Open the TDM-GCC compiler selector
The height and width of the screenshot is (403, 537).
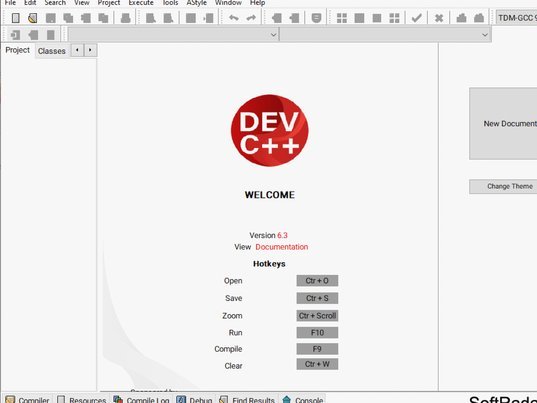[x=516, y=18]
